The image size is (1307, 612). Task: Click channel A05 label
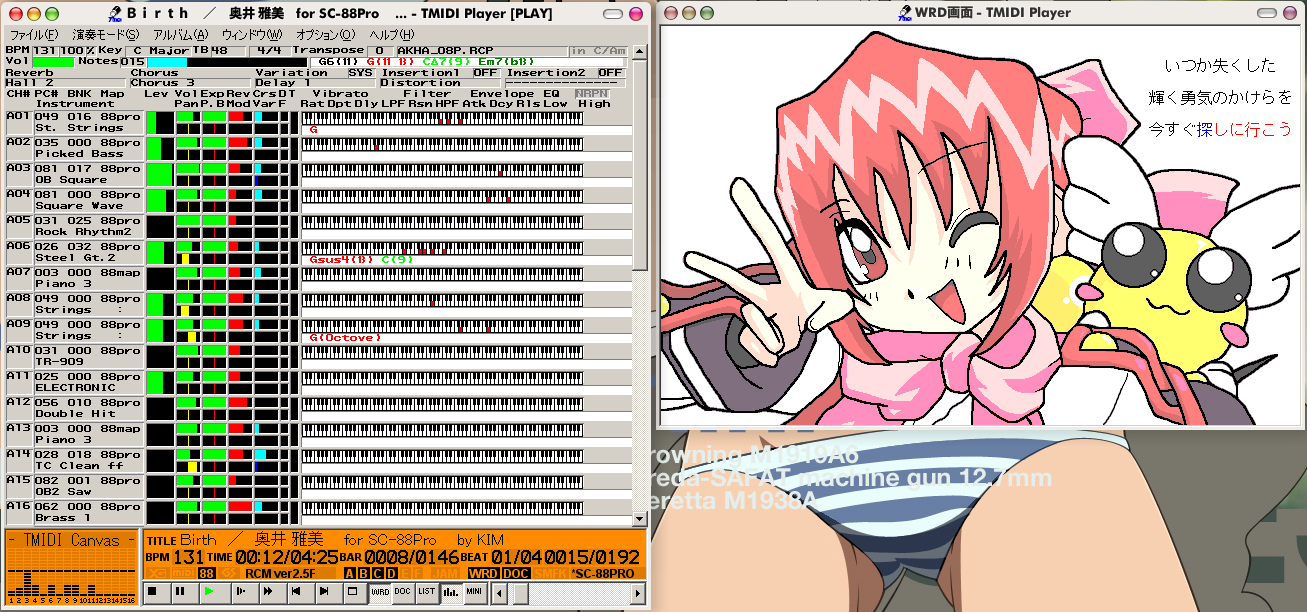(x=19, y=220)
